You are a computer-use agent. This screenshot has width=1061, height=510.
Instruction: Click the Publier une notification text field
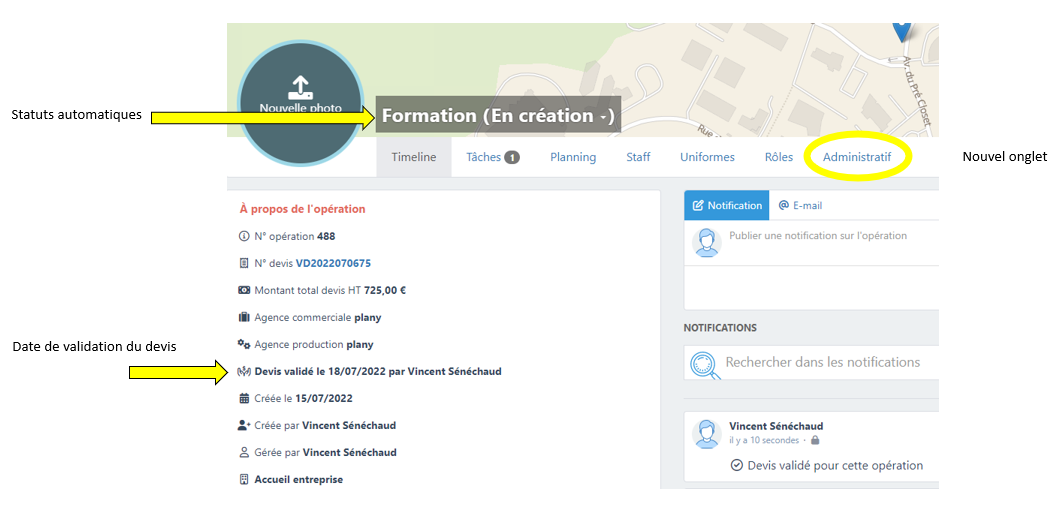(x=820, y=236)
